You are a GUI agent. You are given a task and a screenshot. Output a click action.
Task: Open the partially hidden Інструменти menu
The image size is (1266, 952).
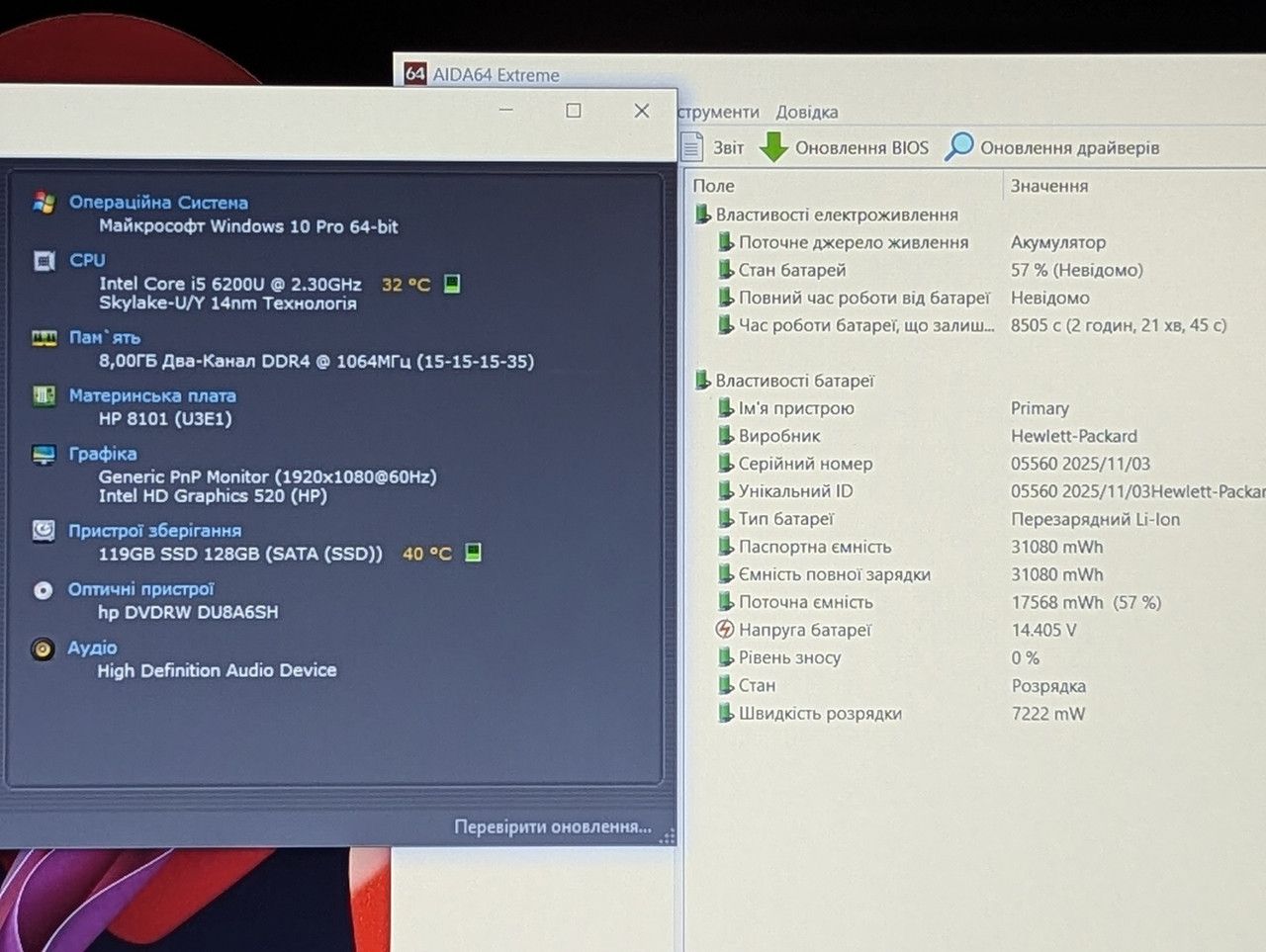click(718, 112)
